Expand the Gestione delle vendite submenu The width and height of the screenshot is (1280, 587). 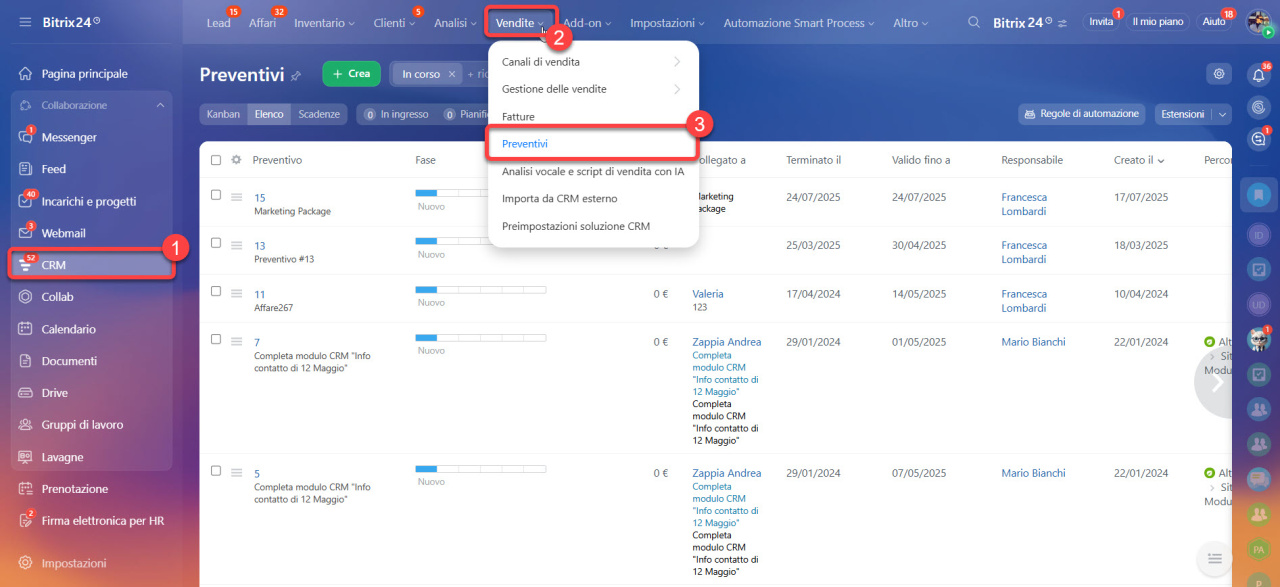click(593, 89)
